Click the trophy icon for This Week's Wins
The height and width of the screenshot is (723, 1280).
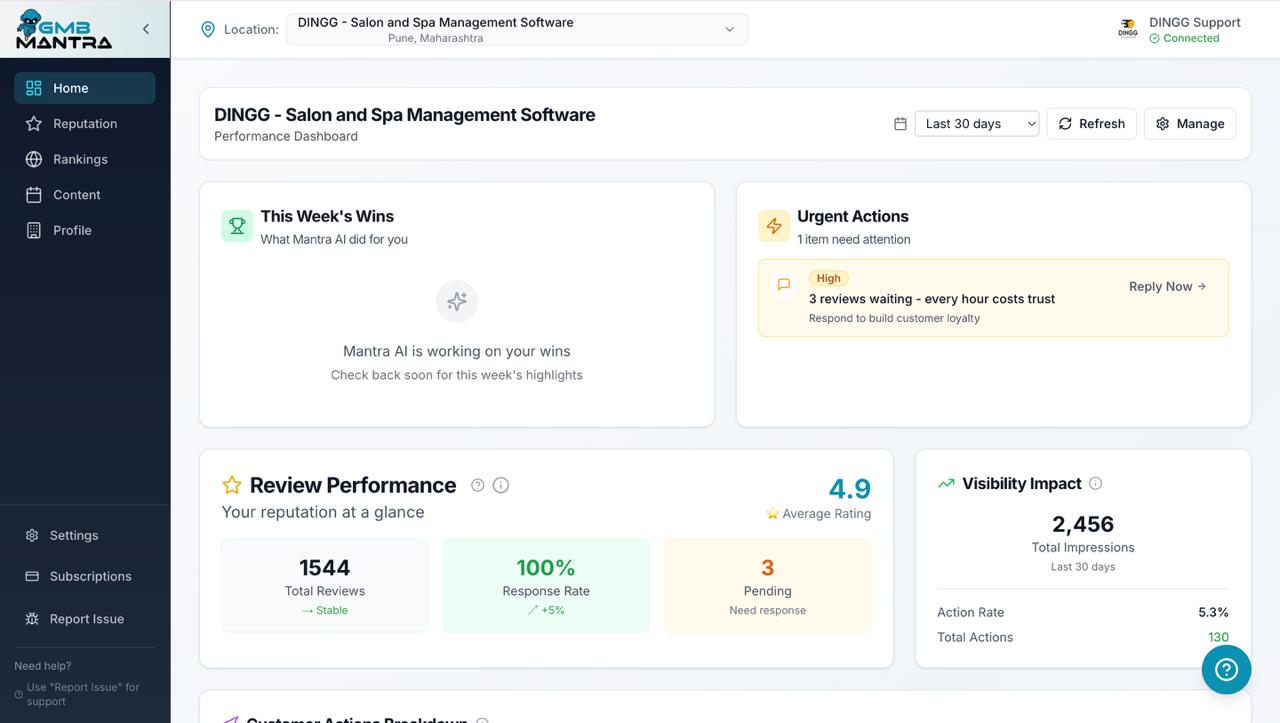[237, 226]
